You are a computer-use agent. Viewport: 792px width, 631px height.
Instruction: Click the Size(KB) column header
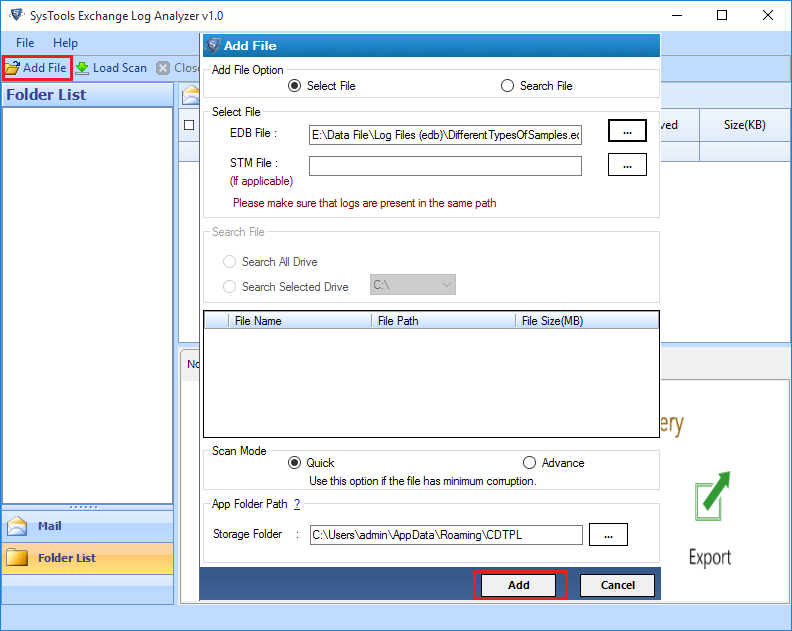tap(745, 125)
